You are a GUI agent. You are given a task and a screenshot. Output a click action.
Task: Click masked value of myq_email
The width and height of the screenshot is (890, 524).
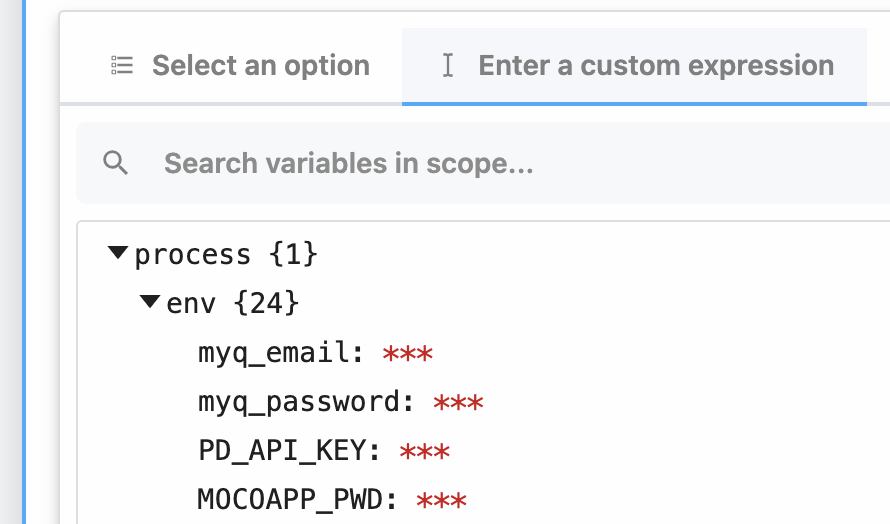point(408,354)
